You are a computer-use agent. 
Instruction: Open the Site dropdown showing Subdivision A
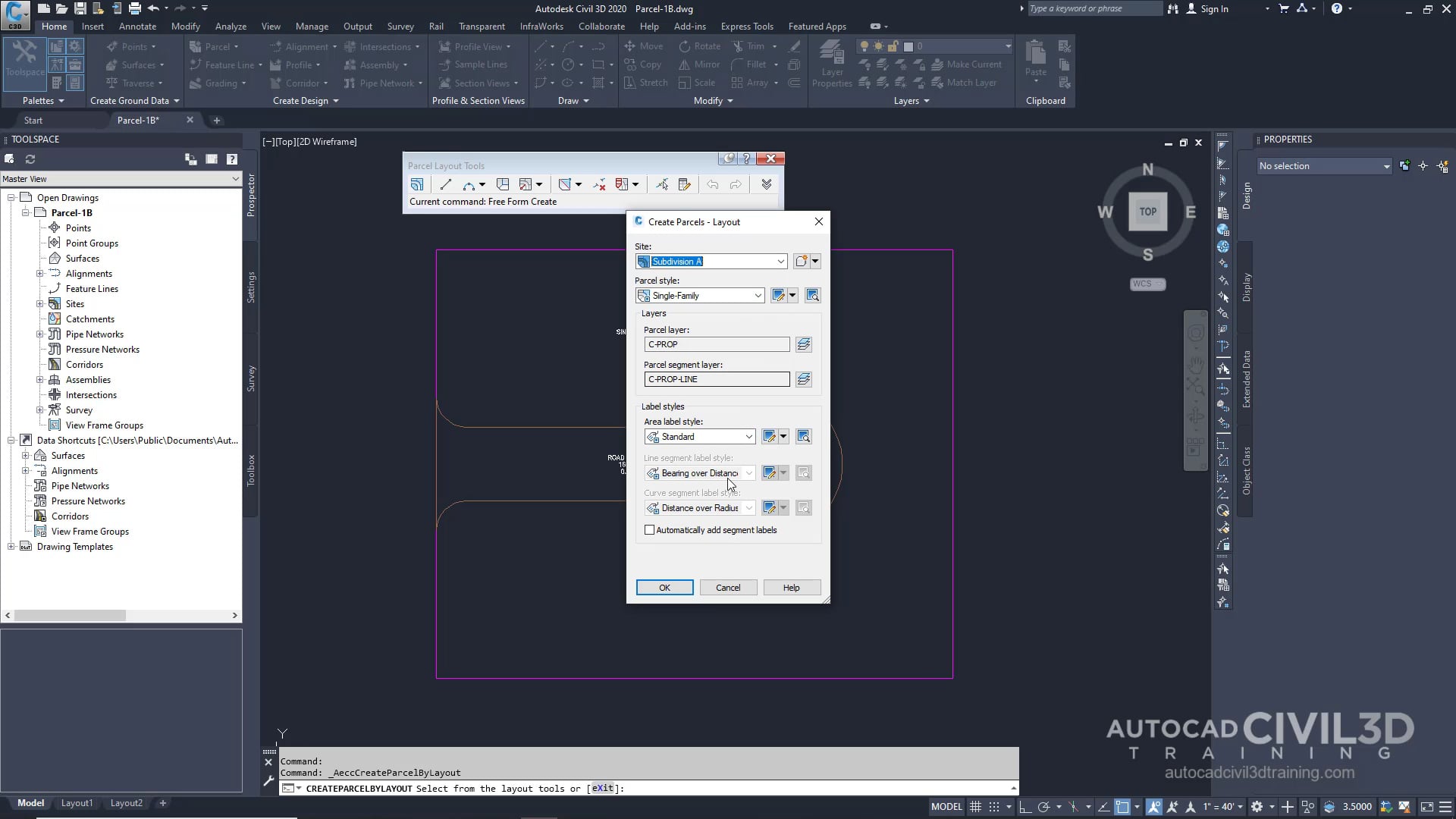coord(780,261)
